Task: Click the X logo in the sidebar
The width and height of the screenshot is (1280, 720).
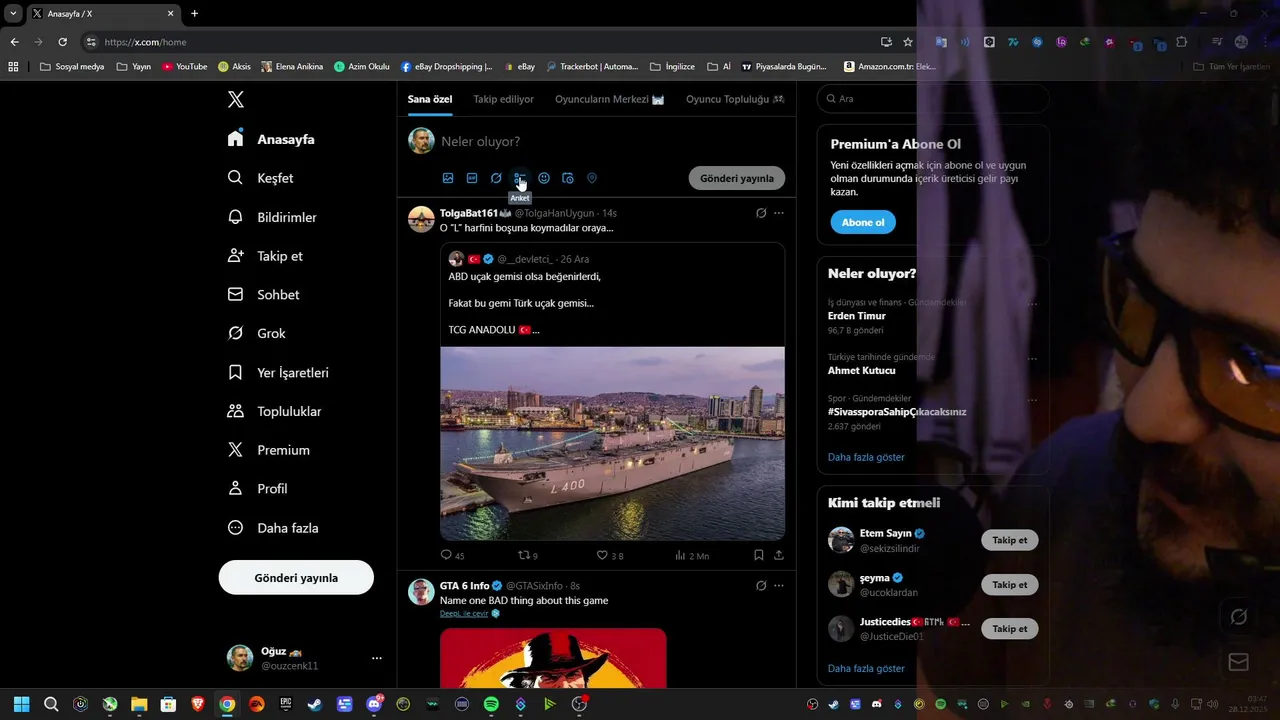Action: click(236, 99)
